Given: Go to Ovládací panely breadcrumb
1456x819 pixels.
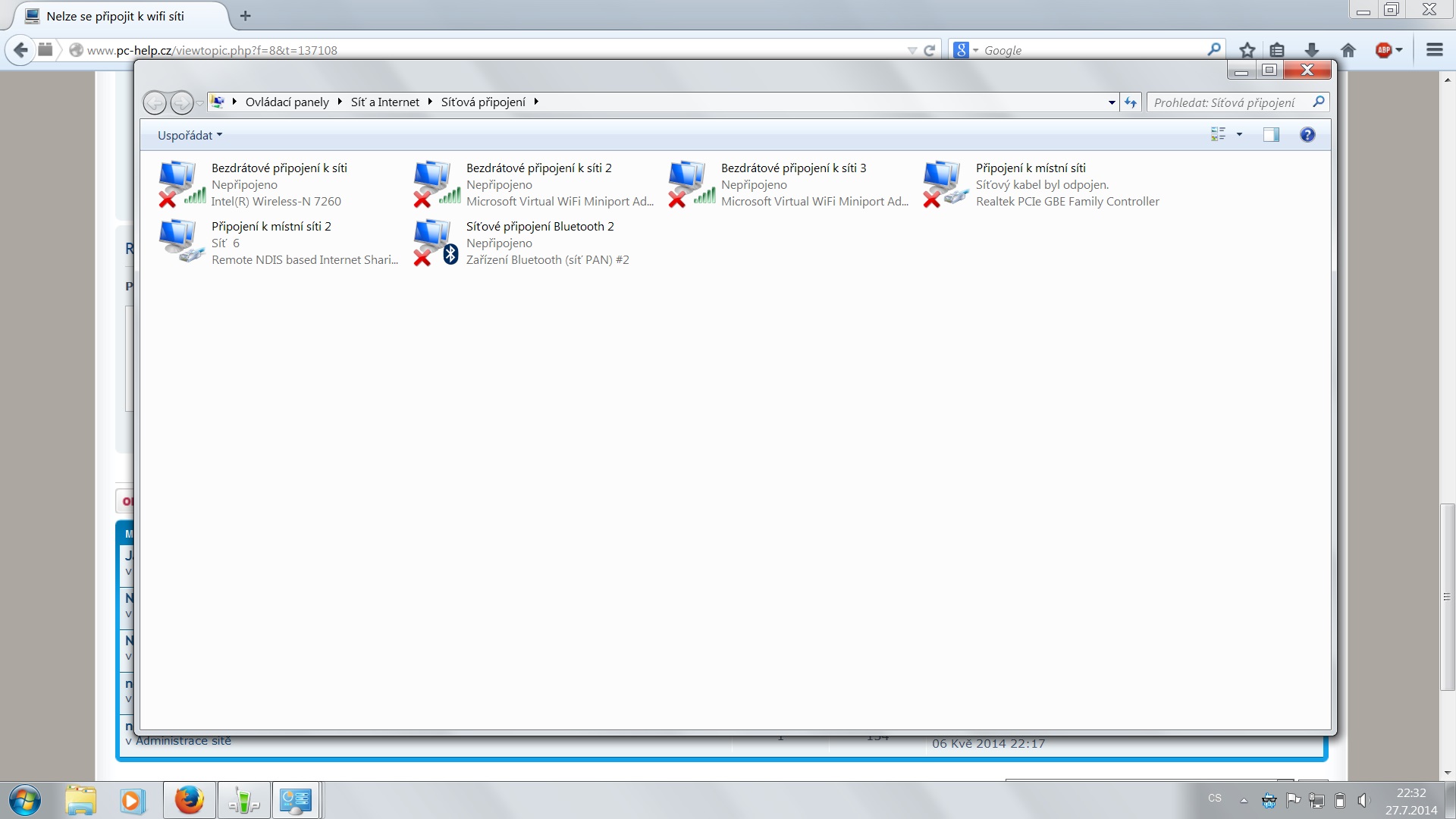Looking at the screenshot, I should click(287, 102).
